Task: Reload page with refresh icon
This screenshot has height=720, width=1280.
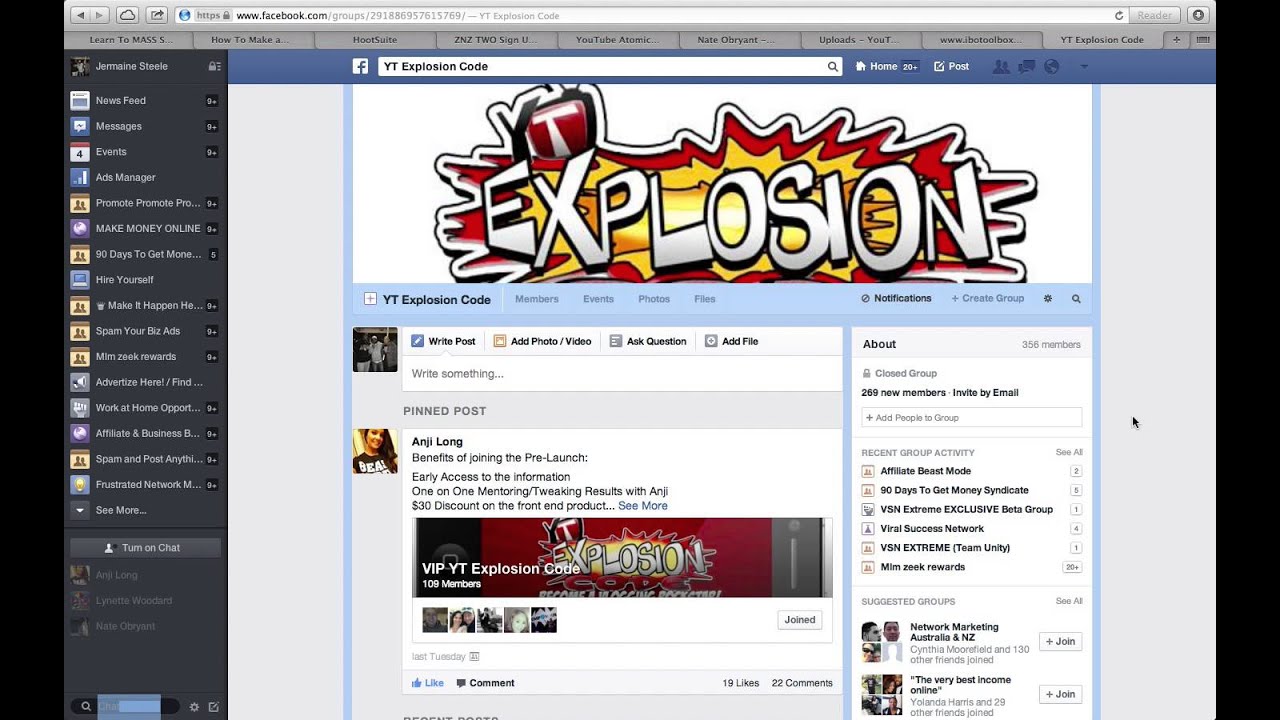Action: [1119, 15]
